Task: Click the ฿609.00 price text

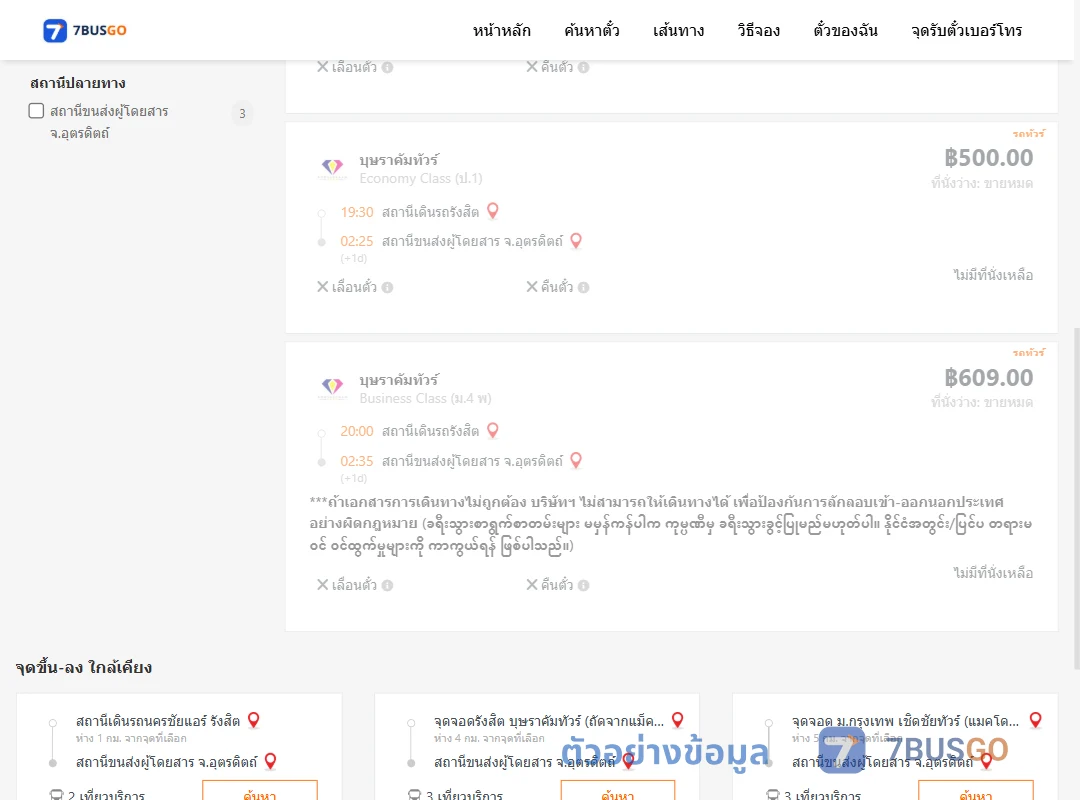Action: [x=988, y=378]
